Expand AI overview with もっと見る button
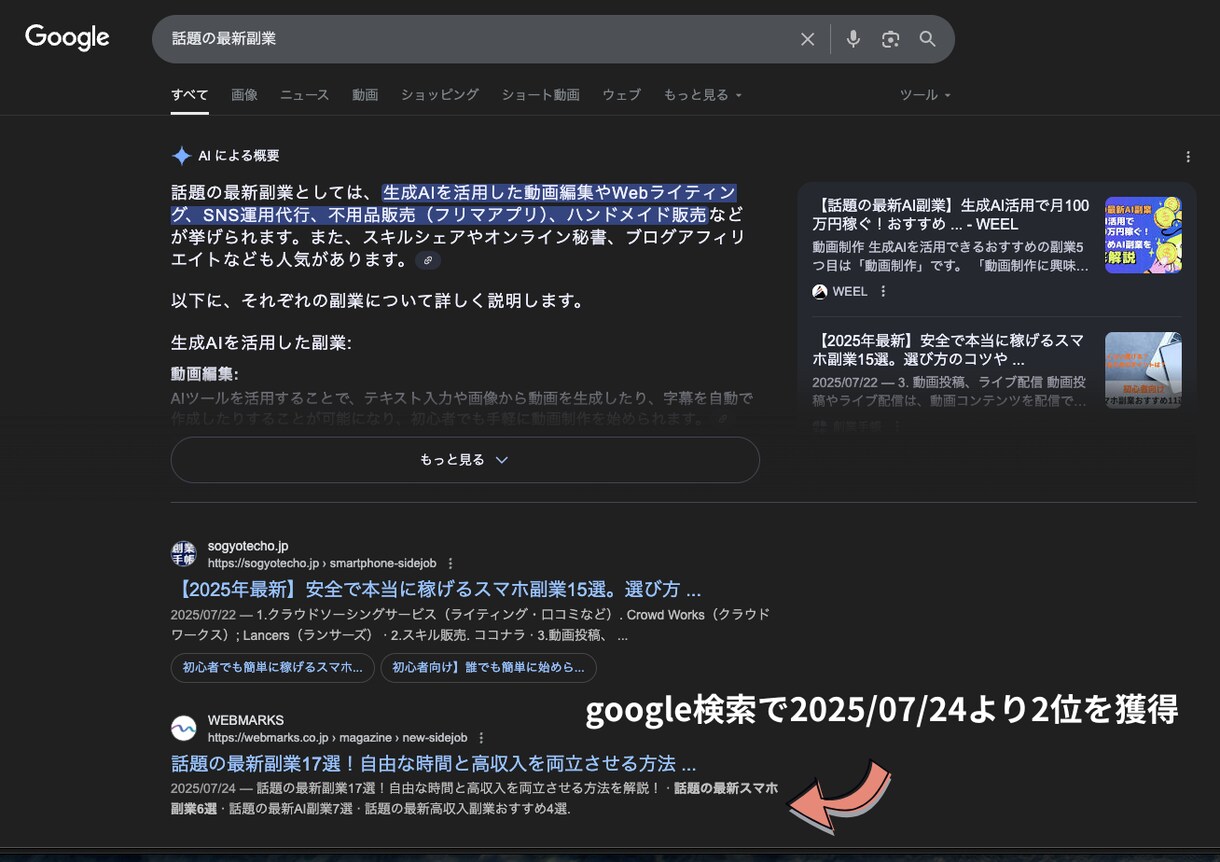The width and height of the screenshot is (1220, 862). 465,460
